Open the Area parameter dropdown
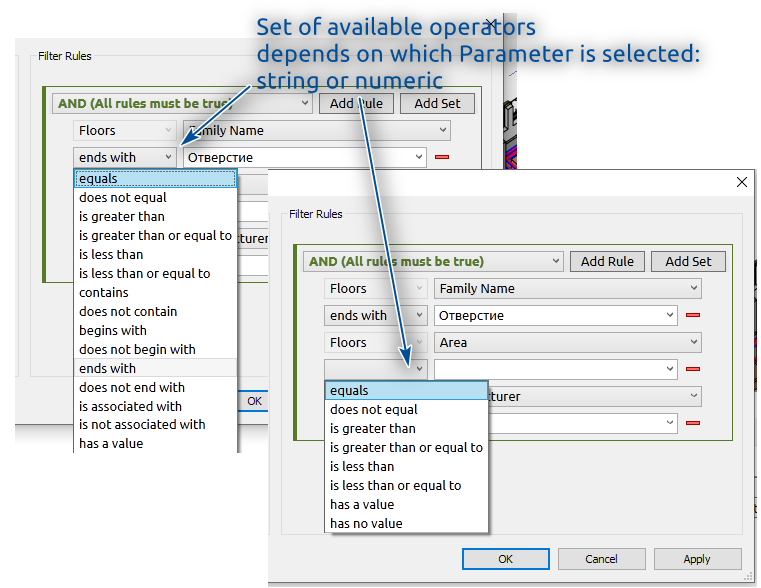 (x=567, y=343)
